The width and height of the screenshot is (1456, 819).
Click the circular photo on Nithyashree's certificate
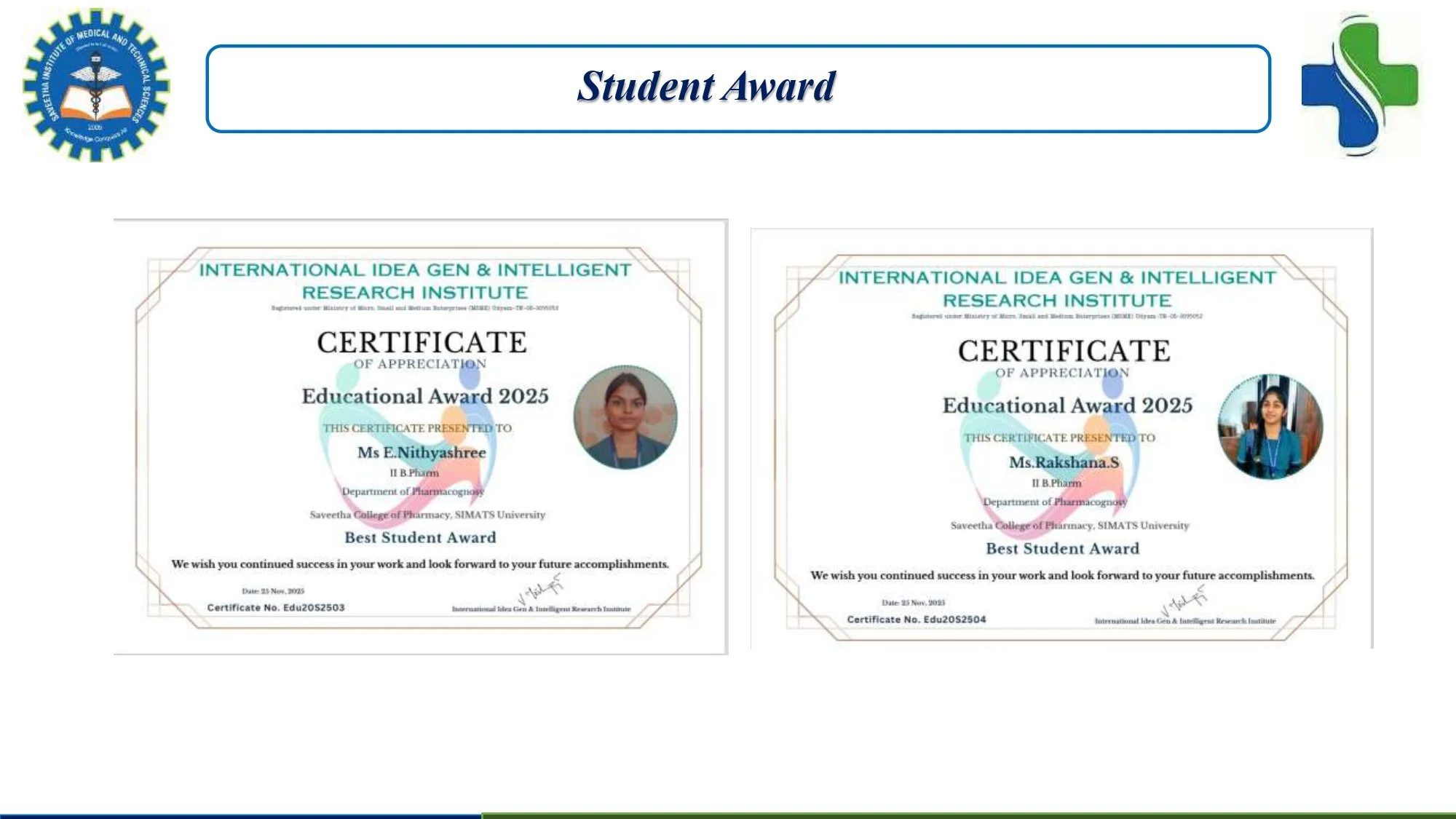point(625,417)
